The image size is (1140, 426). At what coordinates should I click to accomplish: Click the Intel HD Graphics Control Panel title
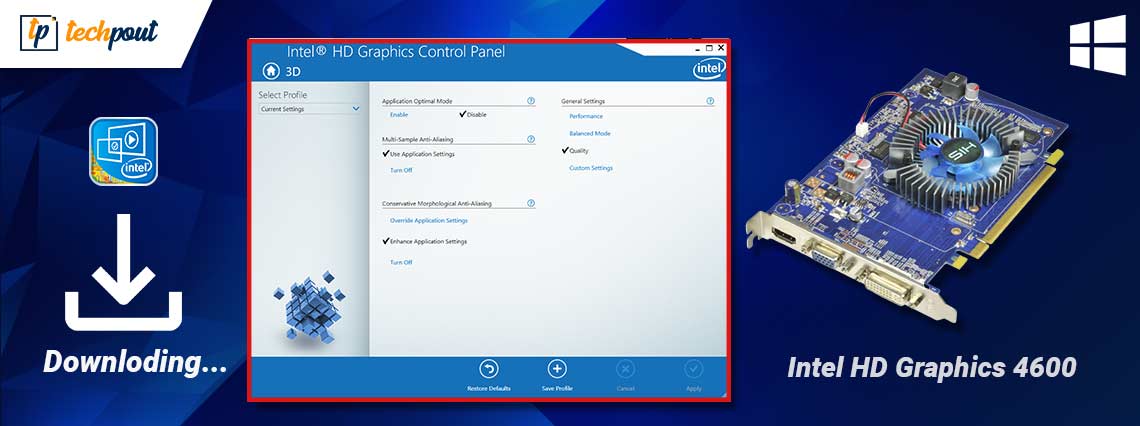[396, 52]
